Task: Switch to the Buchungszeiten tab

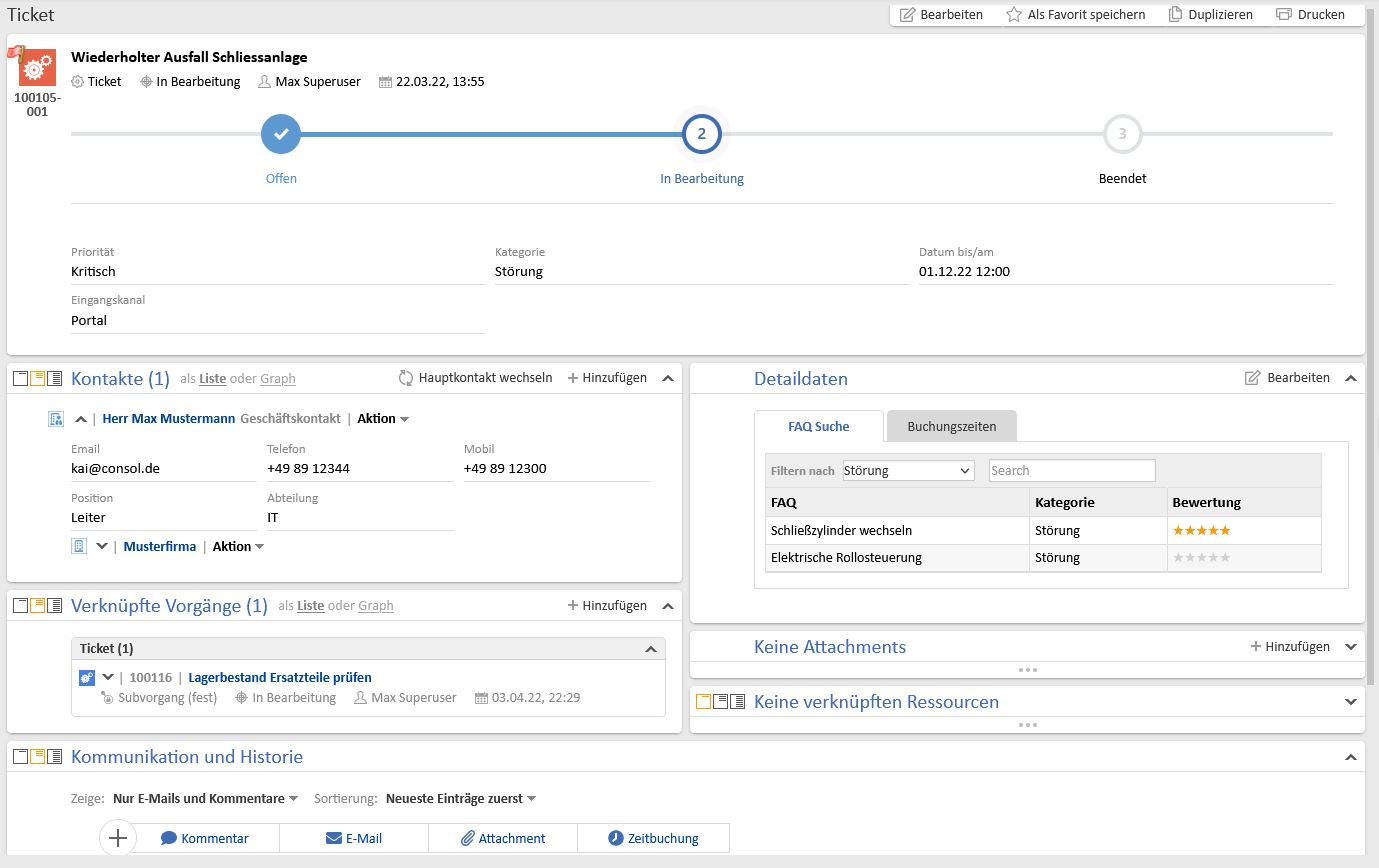Action: (951, 426)
